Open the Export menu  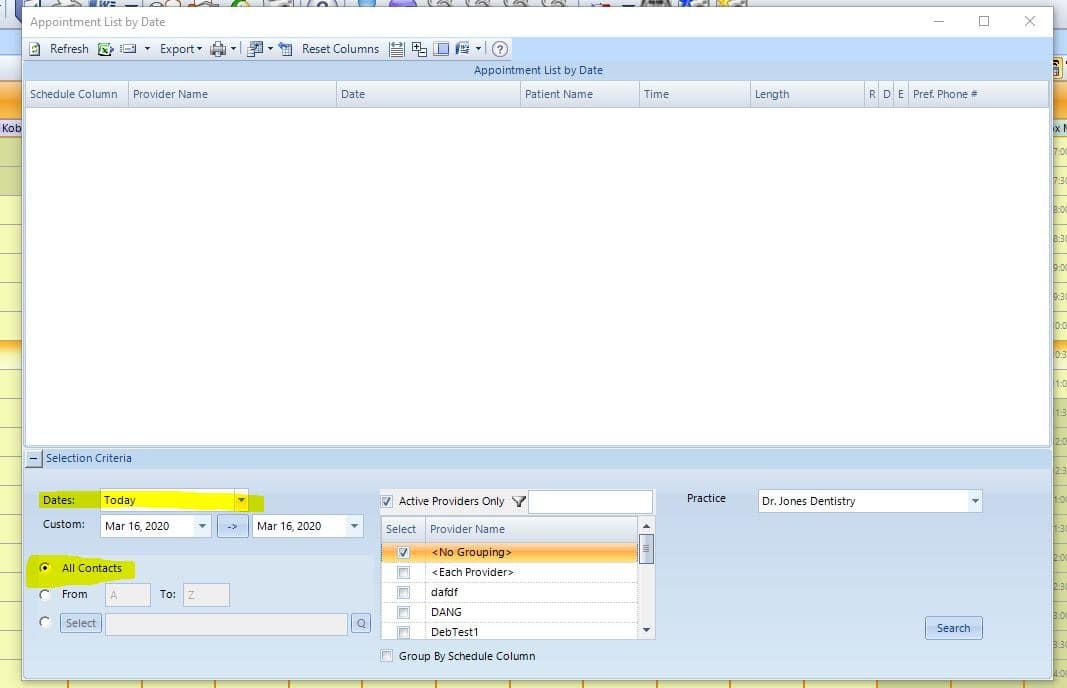point(180,49)
